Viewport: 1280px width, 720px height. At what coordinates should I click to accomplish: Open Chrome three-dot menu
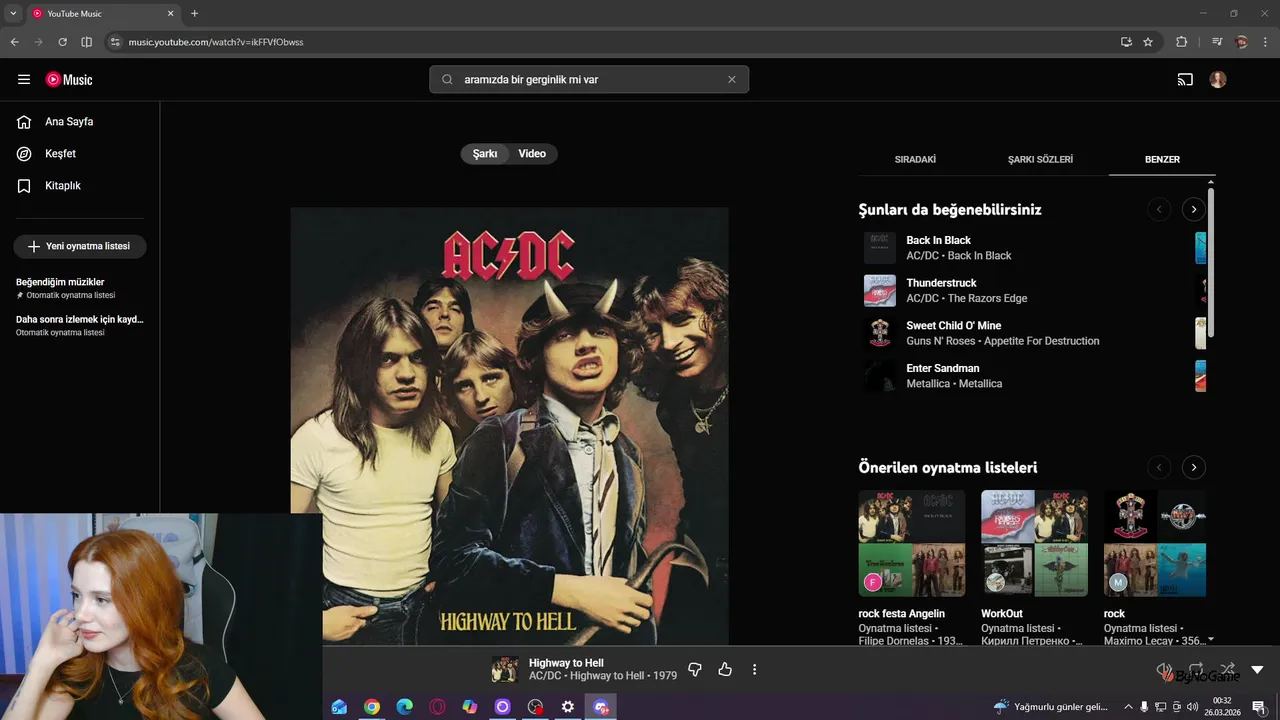[x=1266, y=42]
